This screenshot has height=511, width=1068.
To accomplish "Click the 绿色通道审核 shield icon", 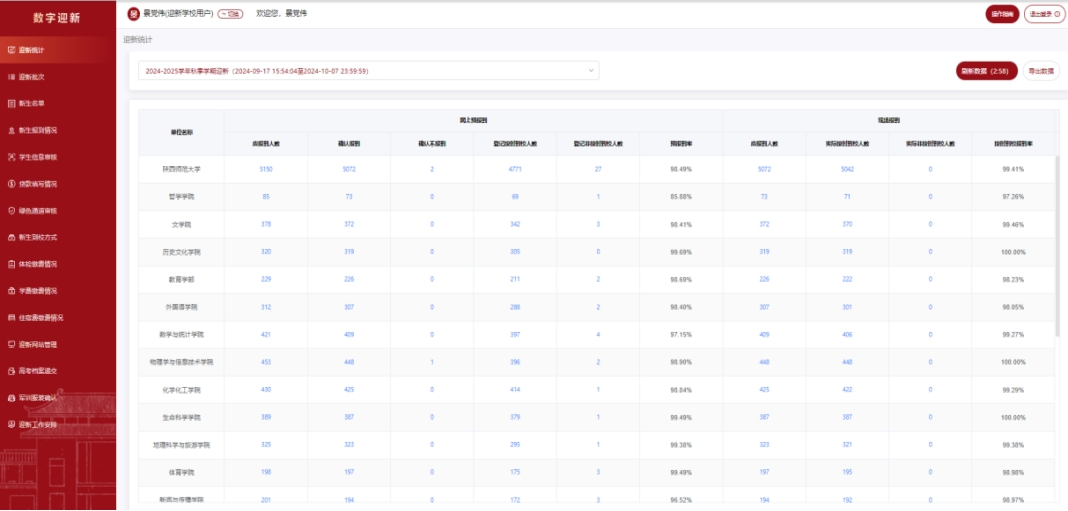I will point(10,211).
